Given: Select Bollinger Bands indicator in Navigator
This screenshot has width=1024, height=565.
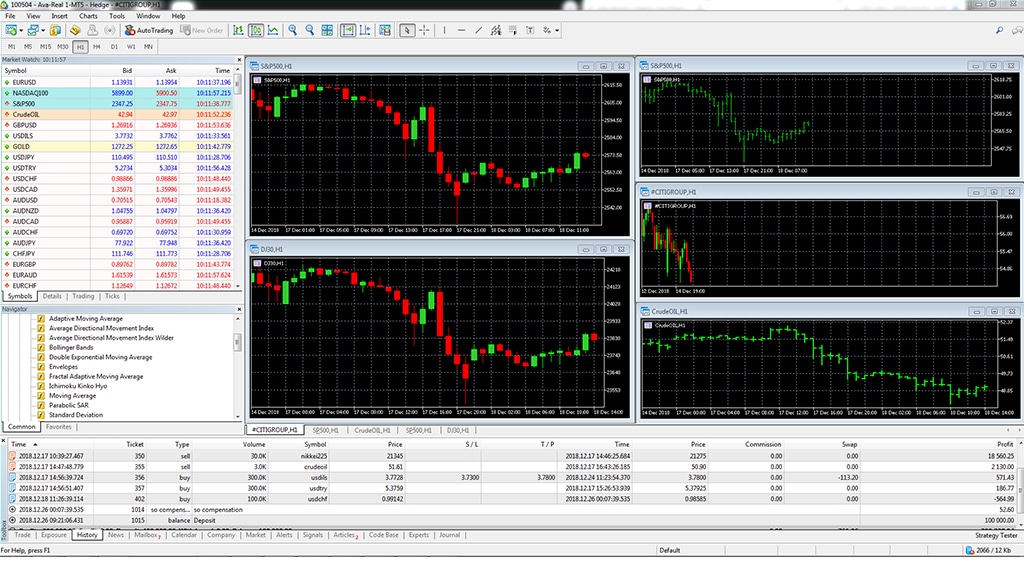Looking at the screenshot, I should [x=71, y=347].
